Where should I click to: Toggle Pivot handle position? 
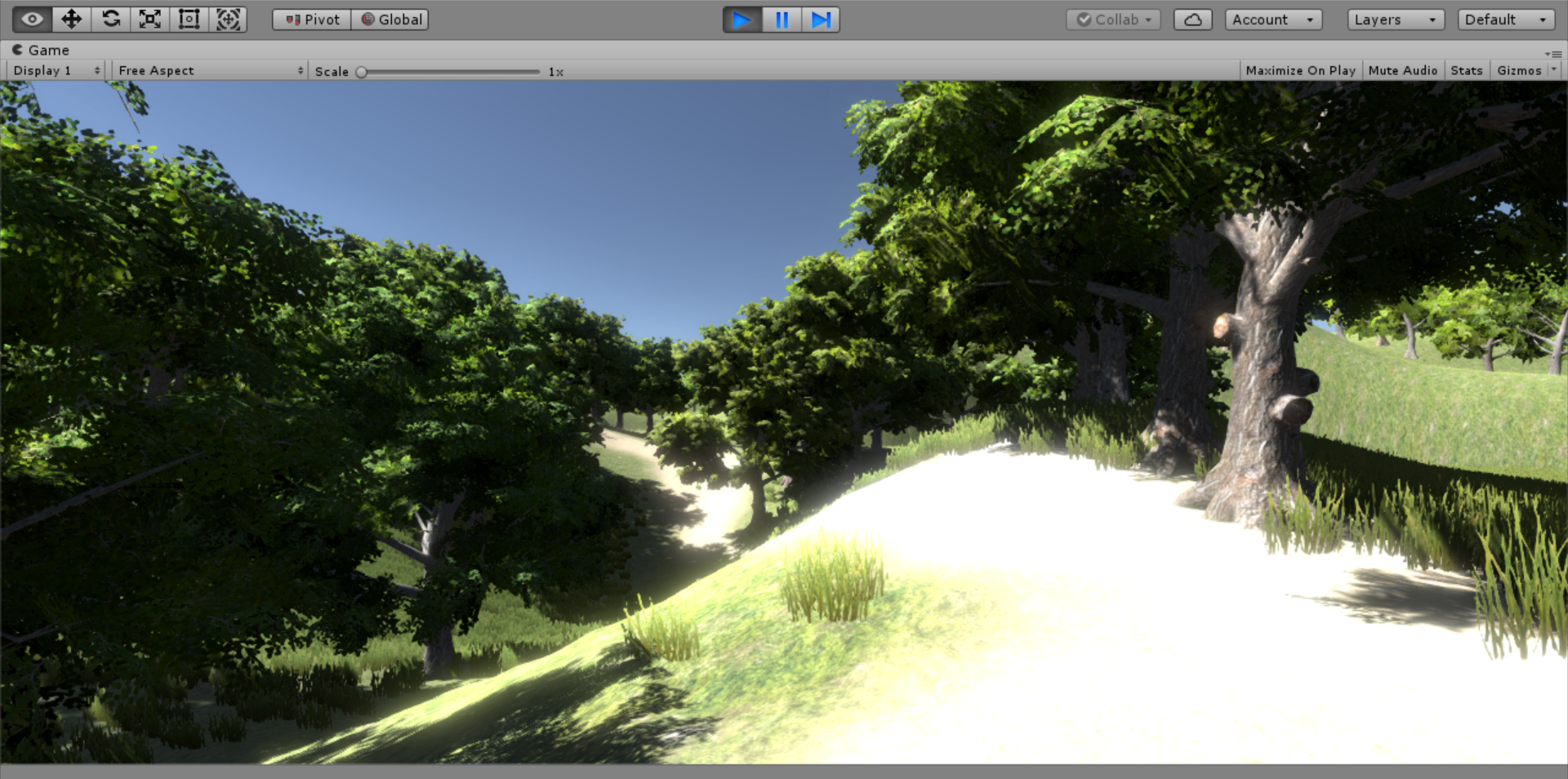click(312, 20)
